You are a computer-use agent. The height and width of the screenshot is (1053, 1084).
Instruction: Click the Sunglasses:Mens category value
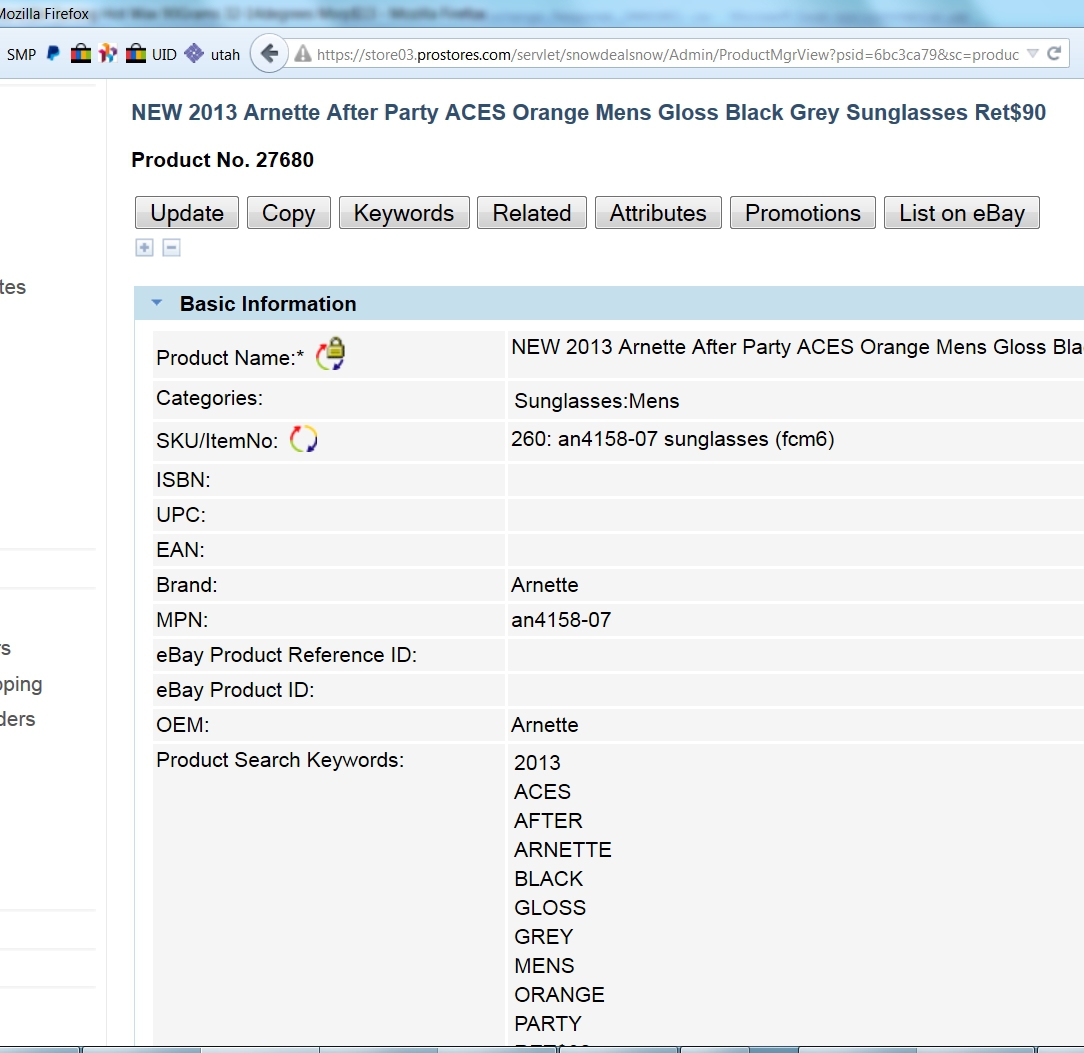point(597,401)
